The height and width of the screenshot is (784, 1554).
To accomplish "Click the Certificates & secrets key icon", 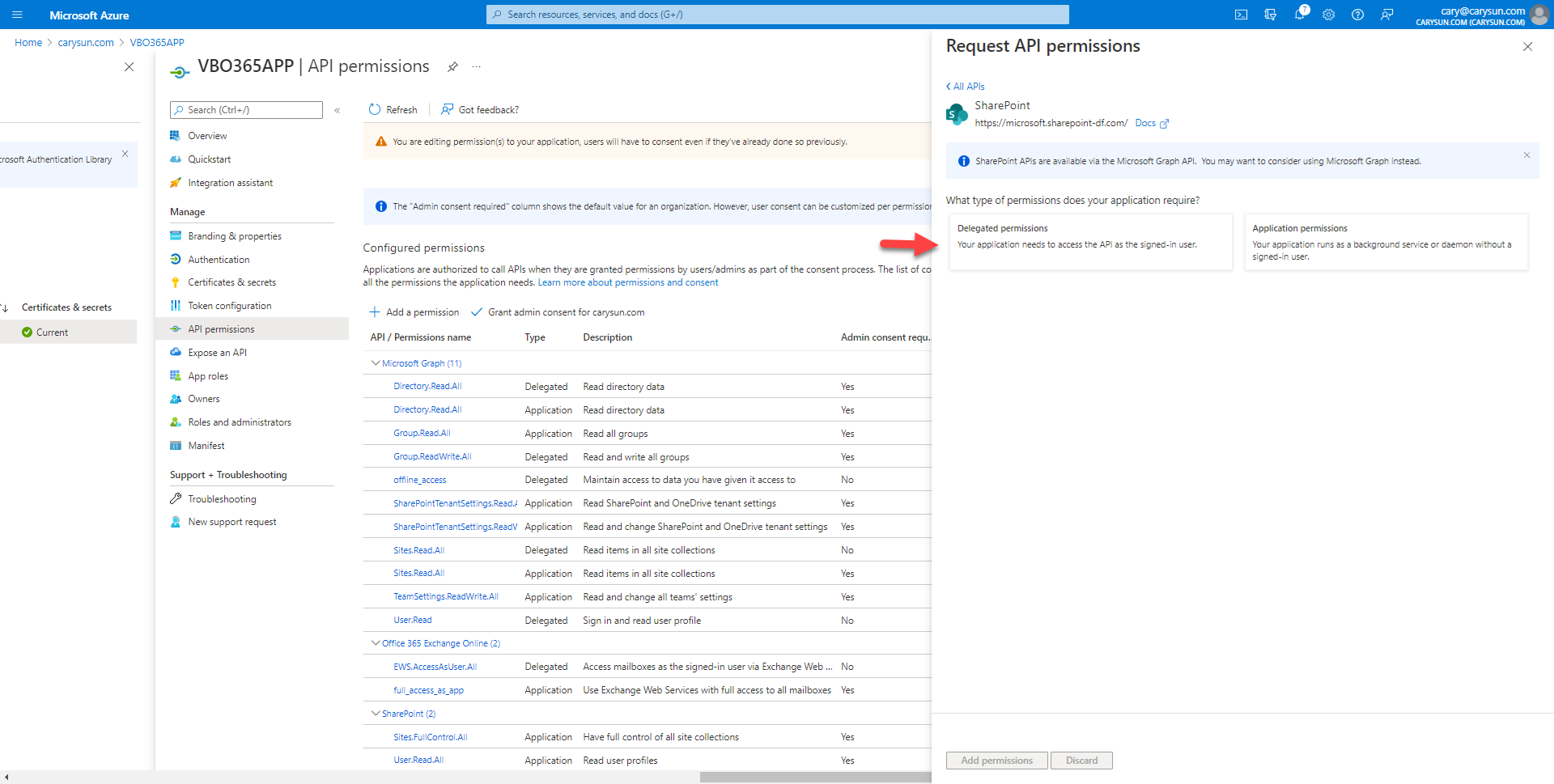I will [175, 282].
